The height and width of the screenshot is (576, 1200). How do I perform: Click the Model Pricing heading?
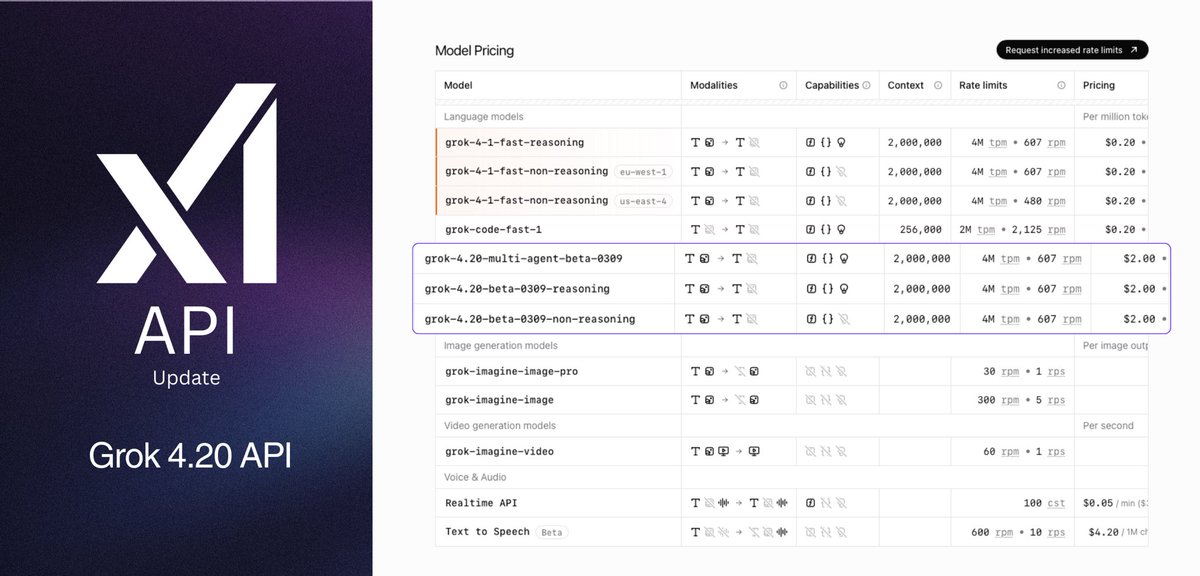point(474,50)
